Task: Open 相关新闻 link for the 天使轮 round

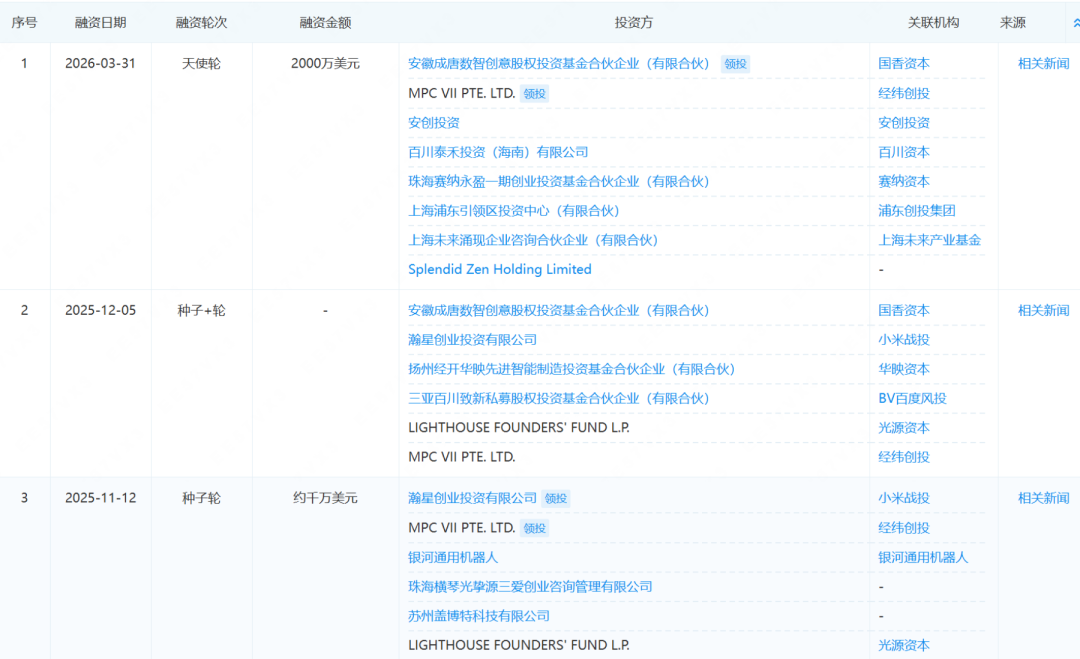Action: 1043,64
